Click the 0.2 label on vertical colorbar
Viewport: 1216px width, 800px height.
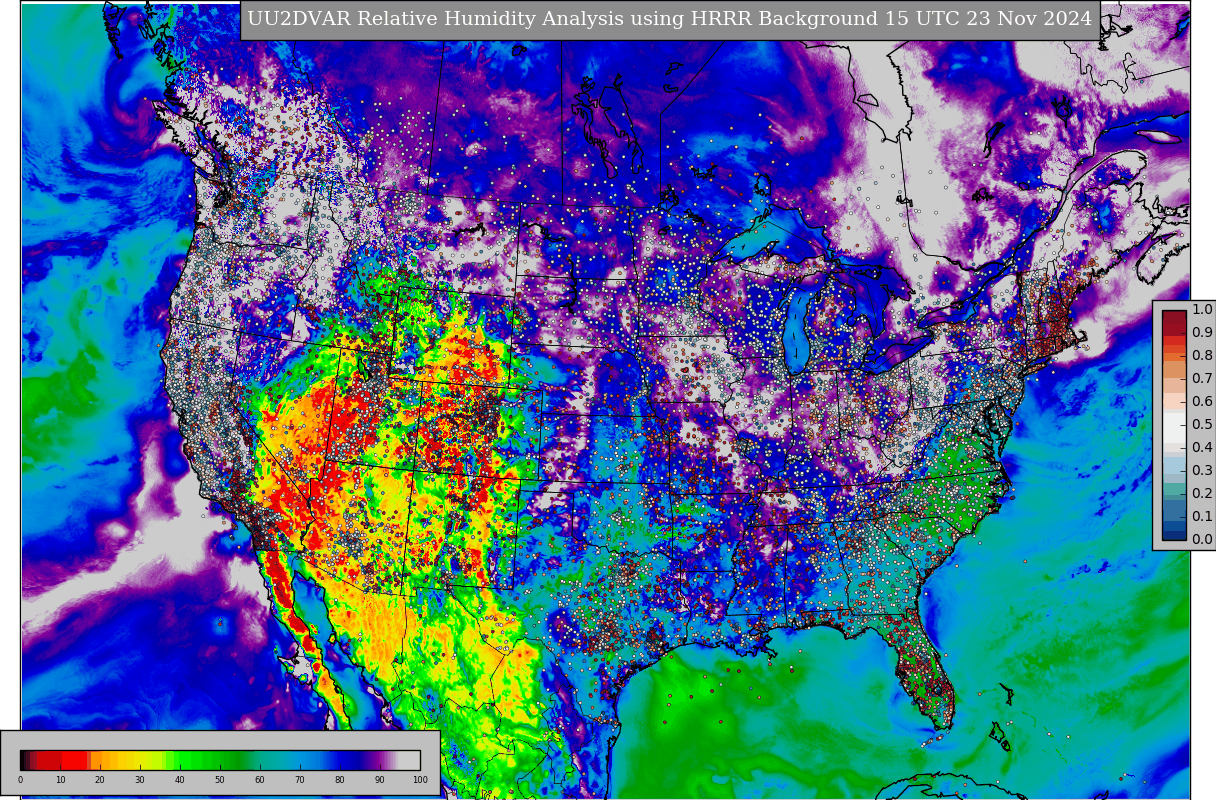[x=1201, y=494]
